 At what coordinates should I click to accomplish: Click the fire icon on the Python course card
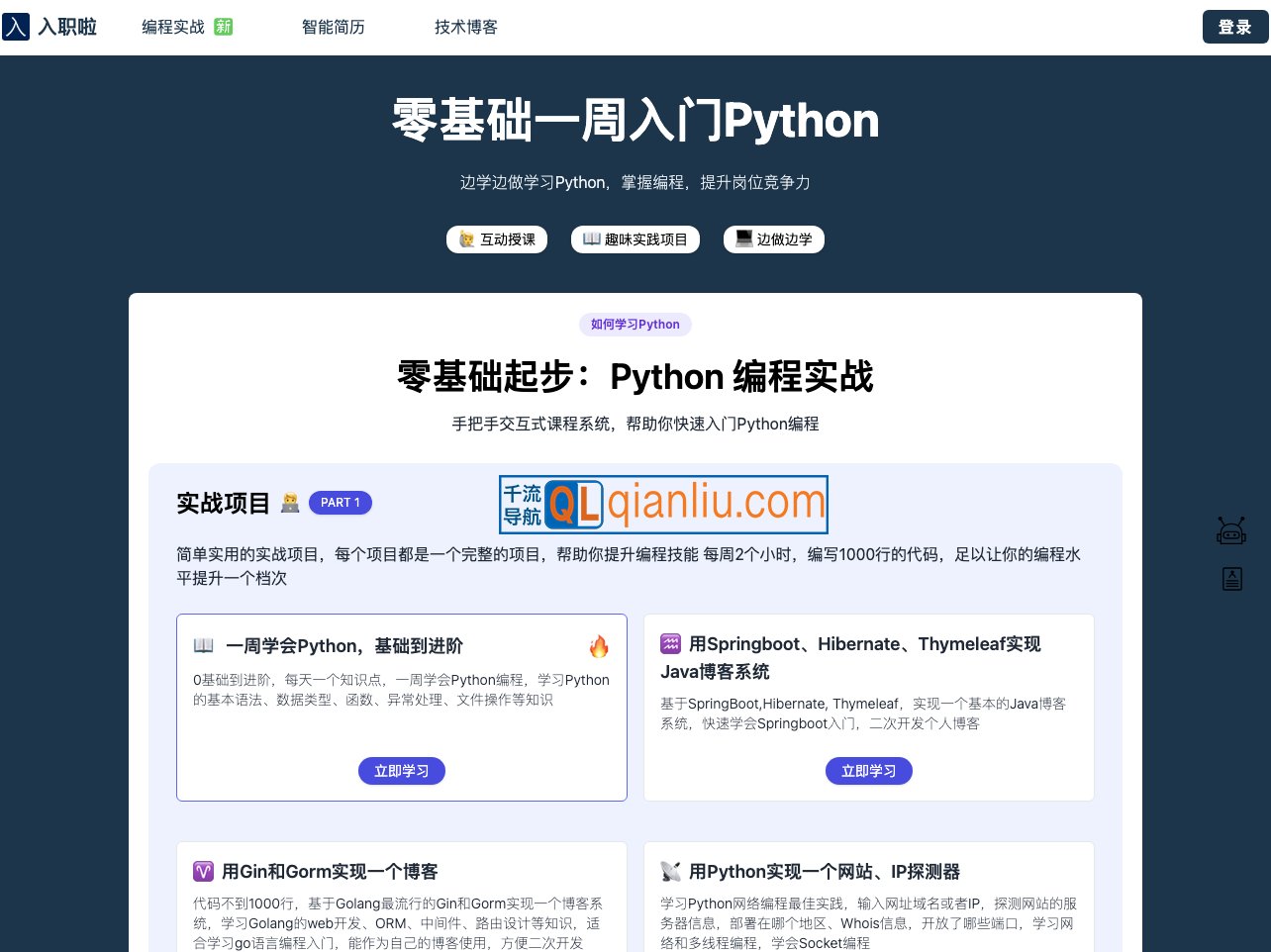coord(599,645)
